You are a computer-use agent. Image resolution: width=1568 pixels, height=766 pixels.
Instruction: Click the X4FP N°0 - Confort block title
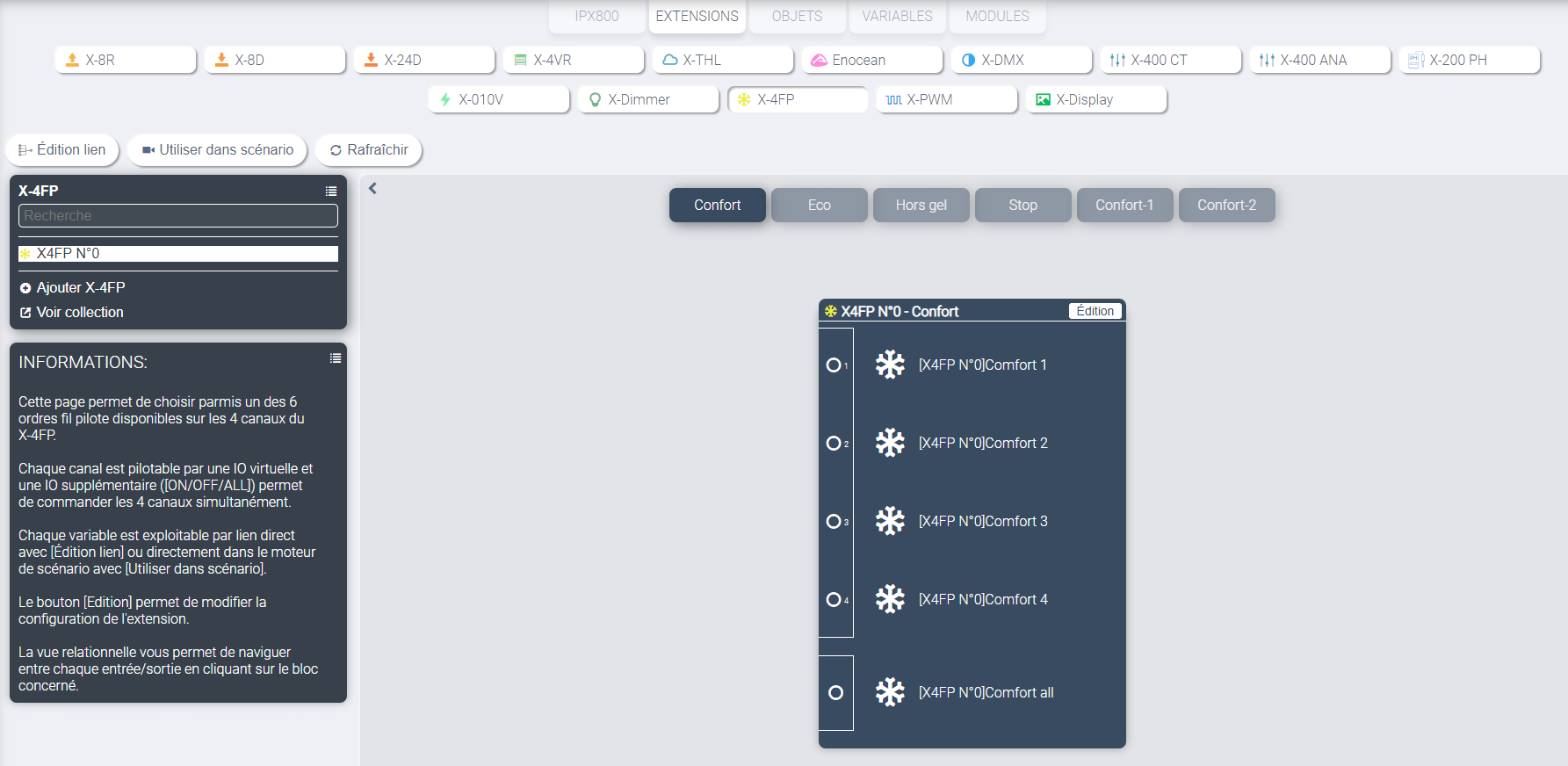pos(900,311)
